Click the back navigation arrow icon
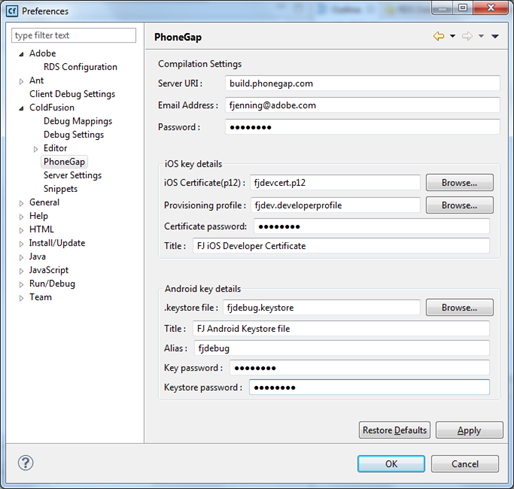 (x=439, y=36)
